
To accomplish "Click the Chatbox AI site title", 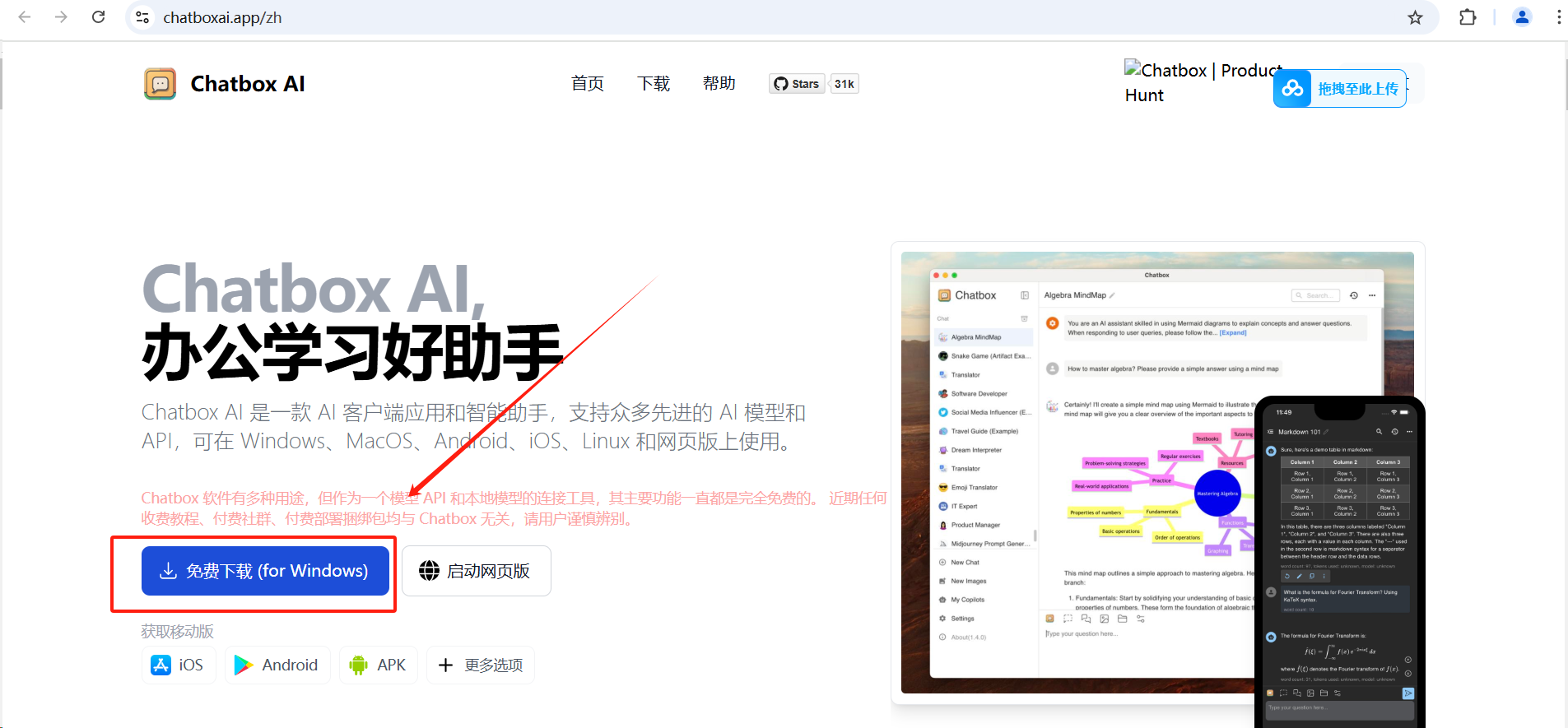I will [x=248, y=84].
